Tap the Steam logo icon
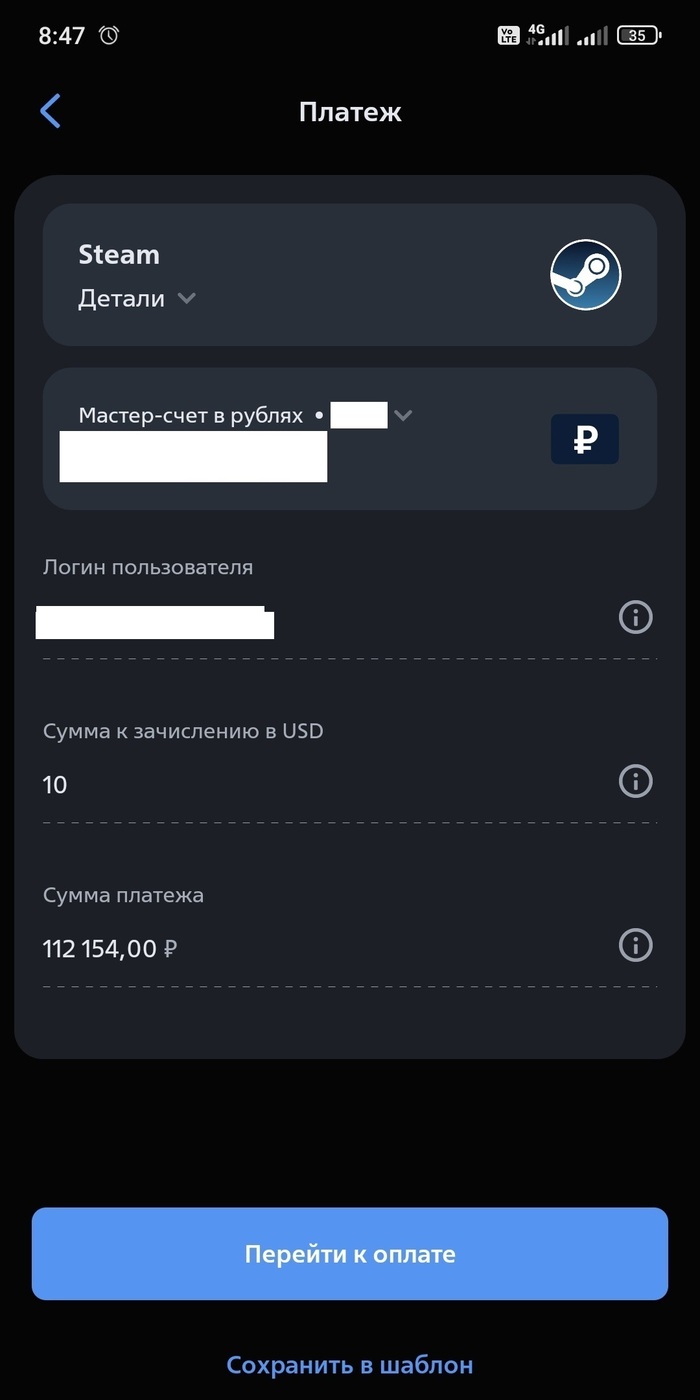The width and height of the screenshot is (700, 1400). 585,274
